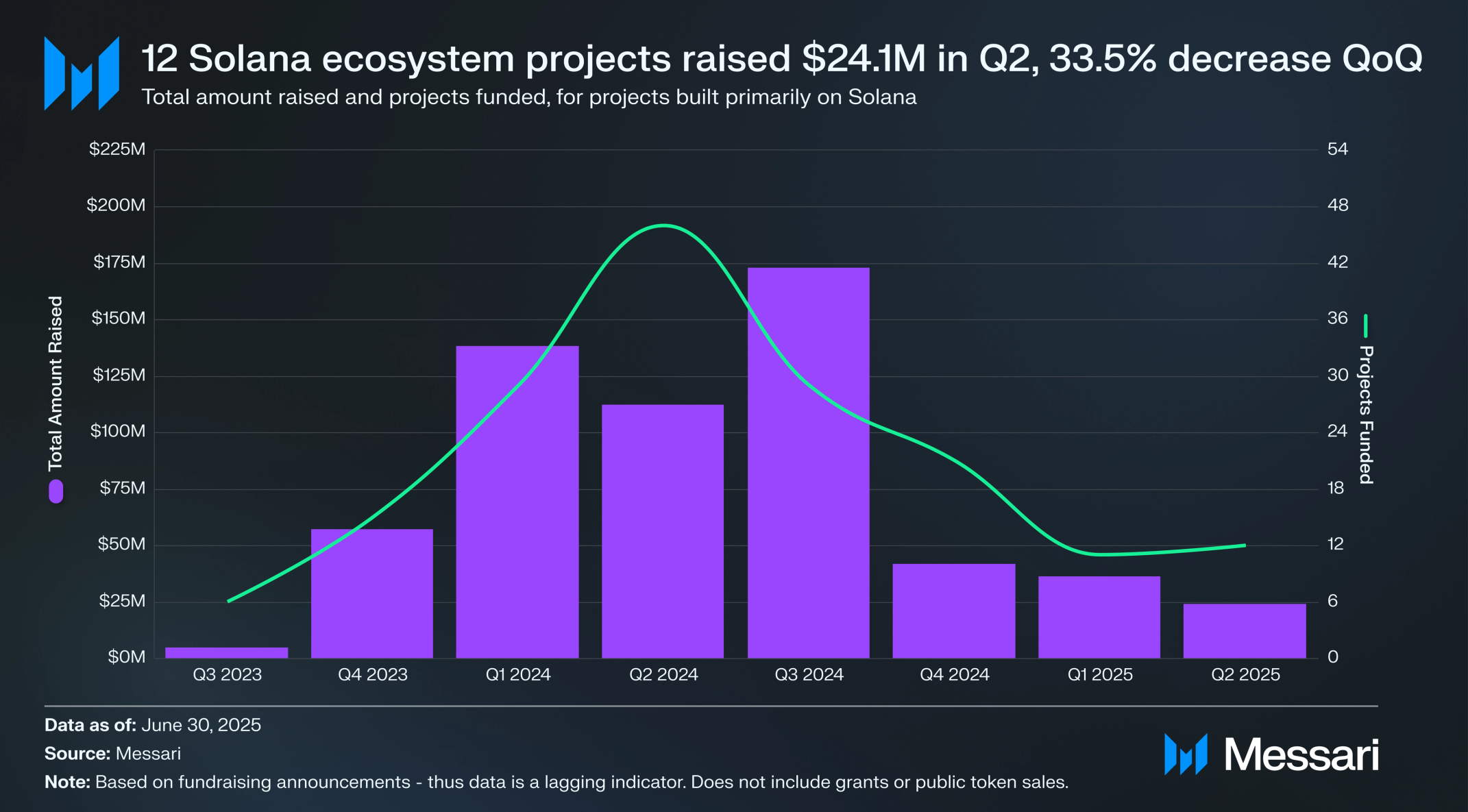
Task: Click the 36 right-axis label
Action: (x=1338, y=319)
